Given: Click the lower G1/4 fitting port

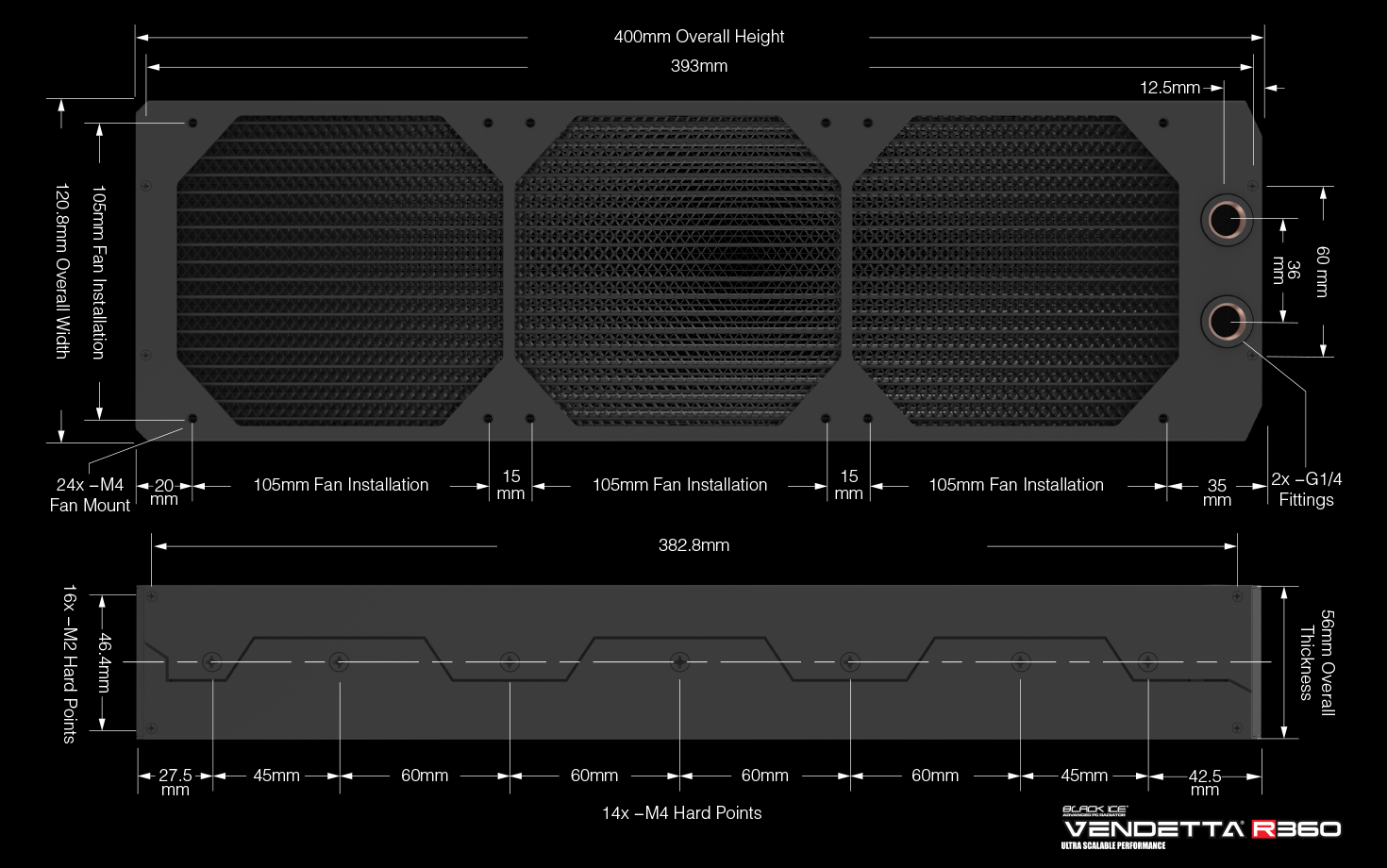Looking at the screenshot, I should [1226, 322].
